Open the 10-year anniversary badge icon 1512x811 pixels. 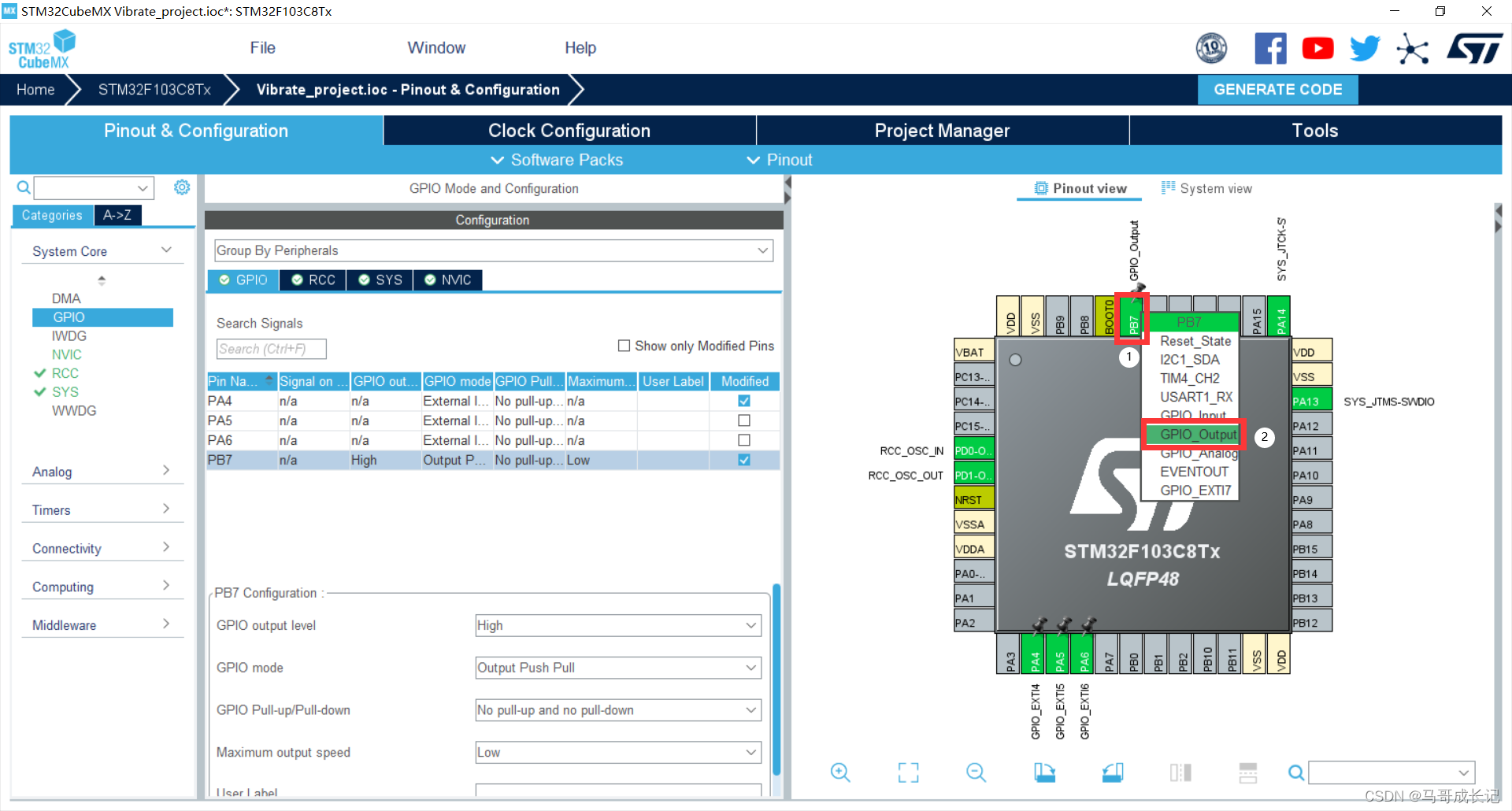[x=1211, y=49]
